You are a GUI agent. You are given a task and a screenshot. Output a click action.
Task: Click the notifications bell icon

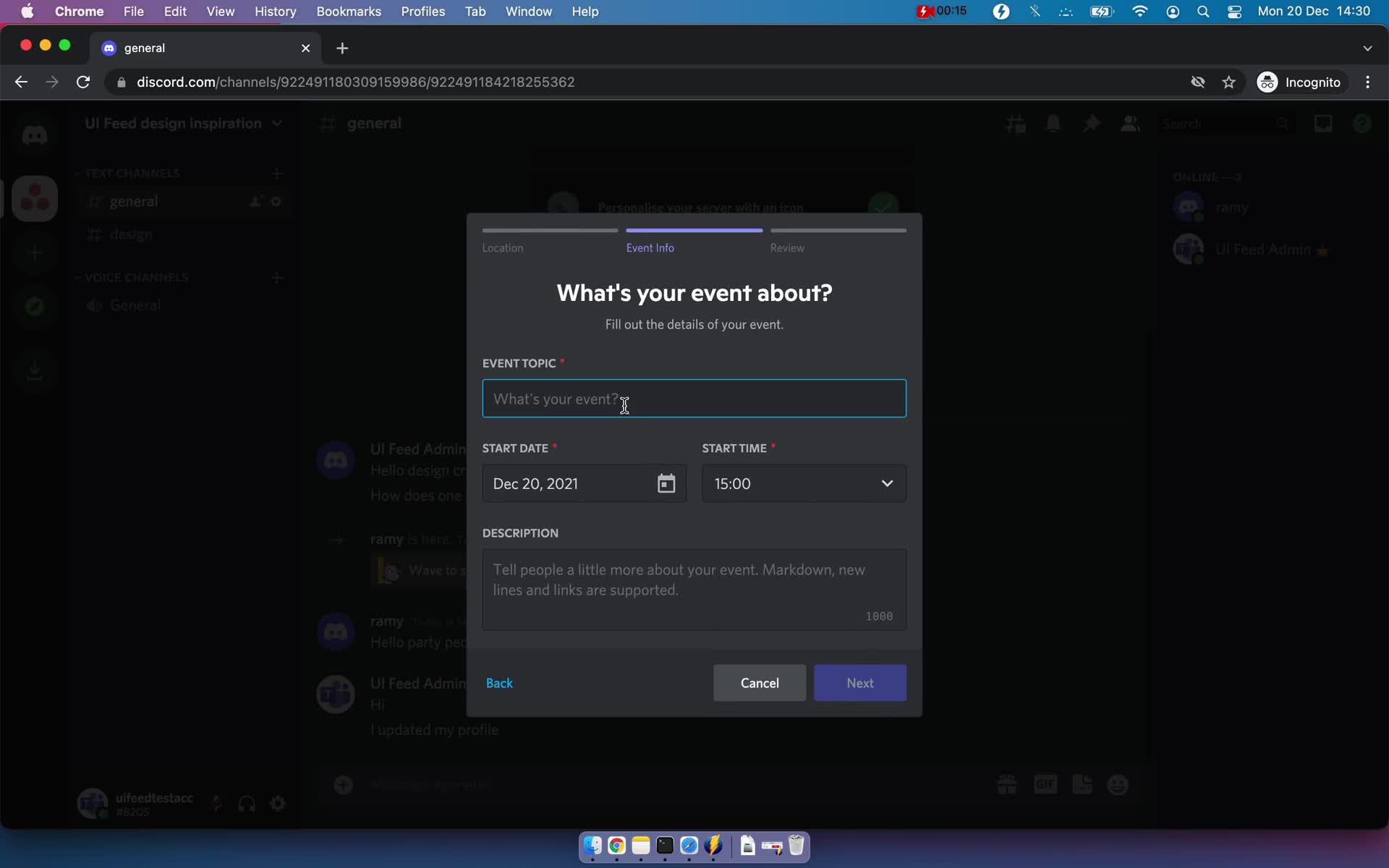click(x=1053, y=123)
